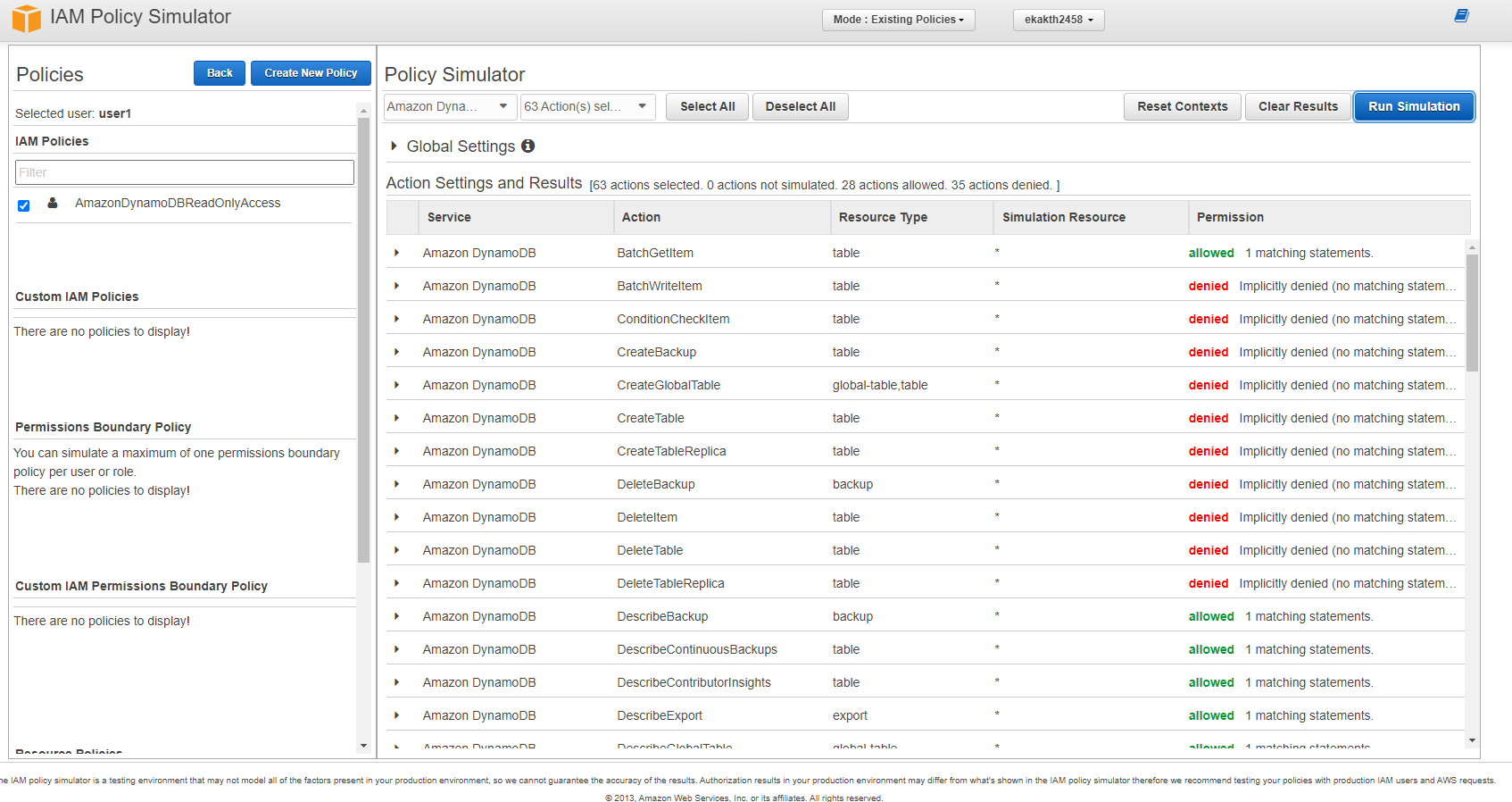Click the Custom IAM Policies heading

point(77,297)
